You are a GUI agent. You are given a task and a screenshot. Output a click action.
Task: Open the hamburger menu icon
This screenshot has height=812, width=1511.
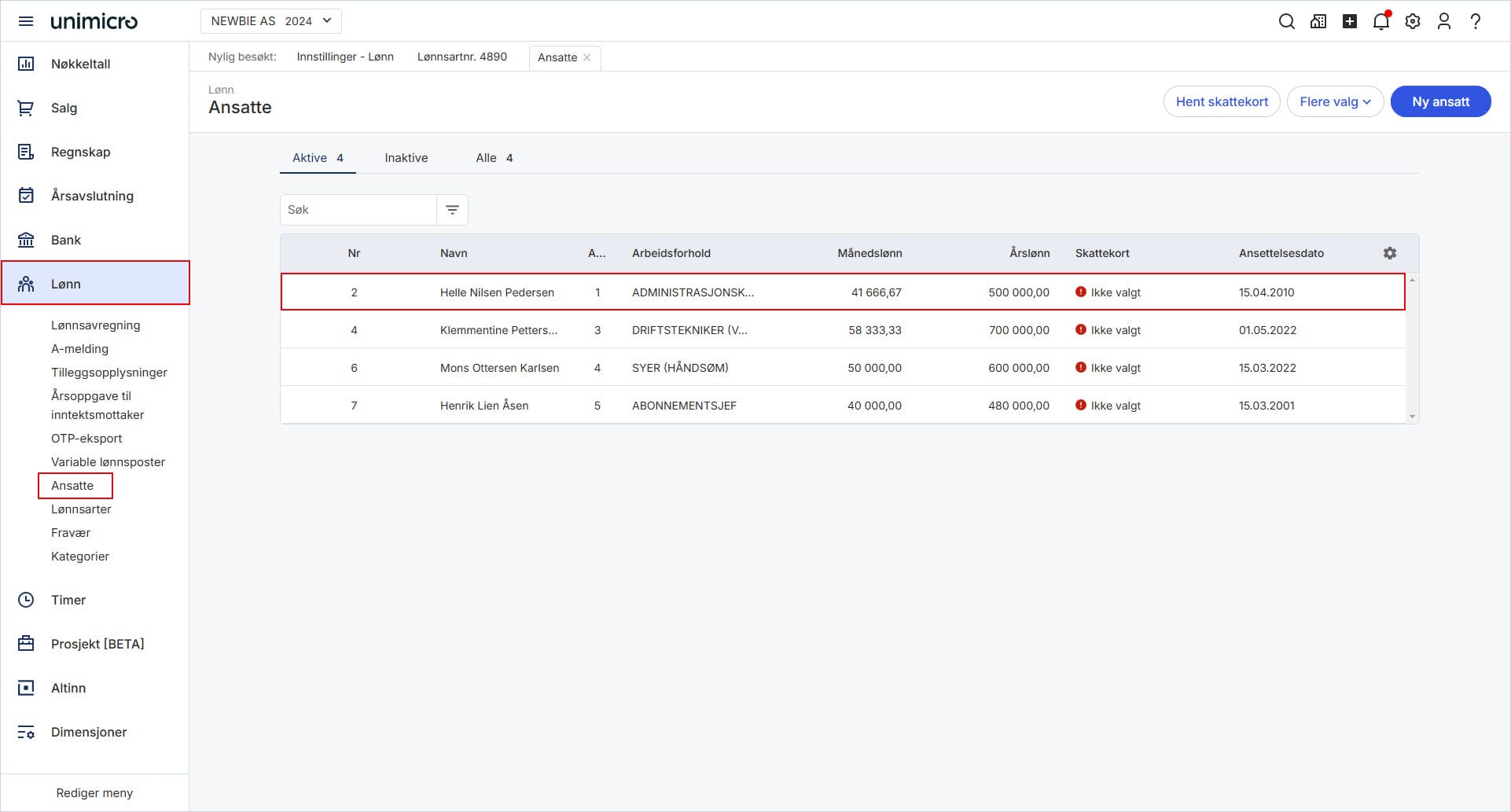point(26,21)
